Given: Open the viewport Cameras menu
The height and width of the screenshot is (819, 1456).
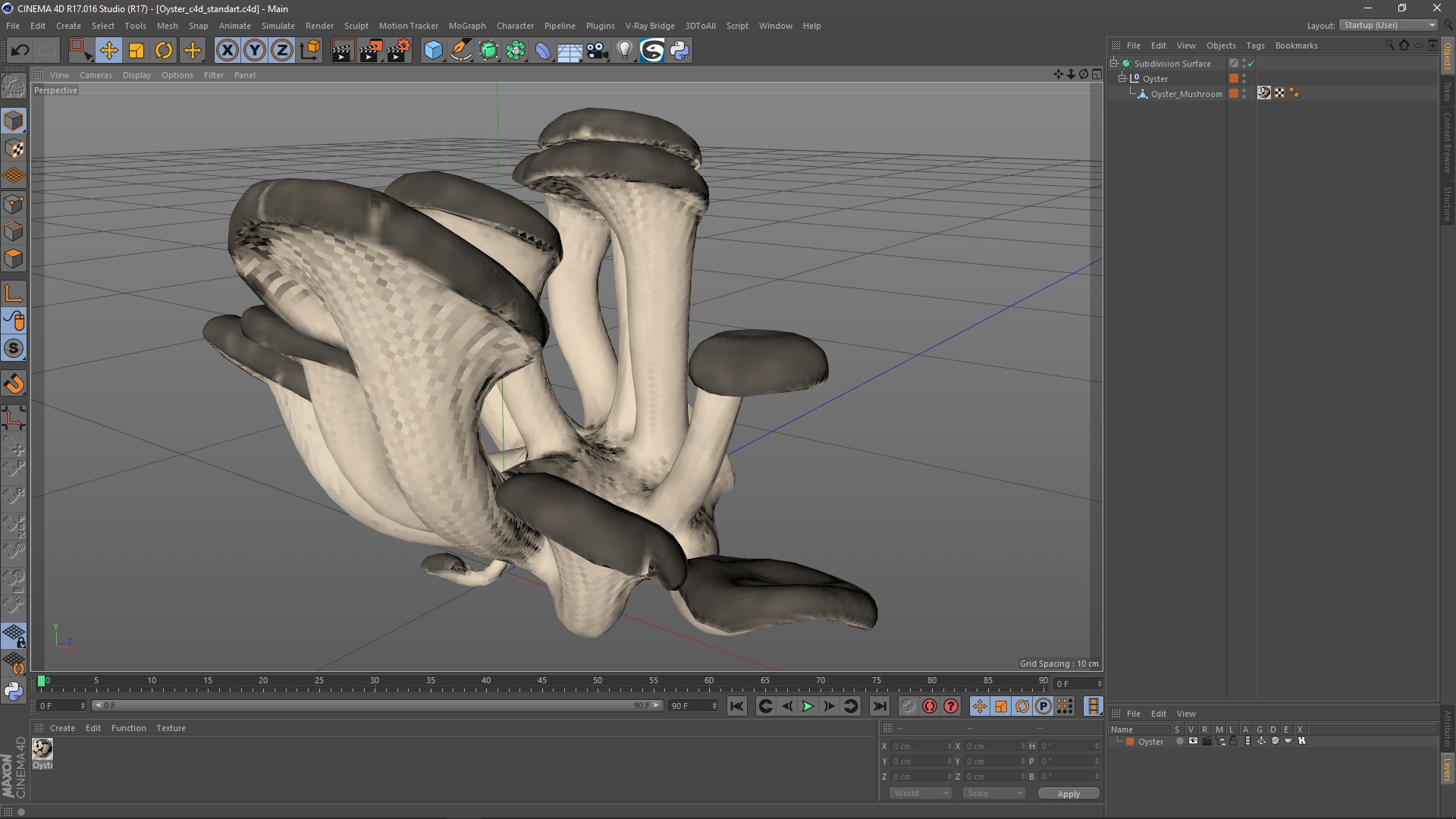Looking at the screenshot, I should [x=96, y=75].
